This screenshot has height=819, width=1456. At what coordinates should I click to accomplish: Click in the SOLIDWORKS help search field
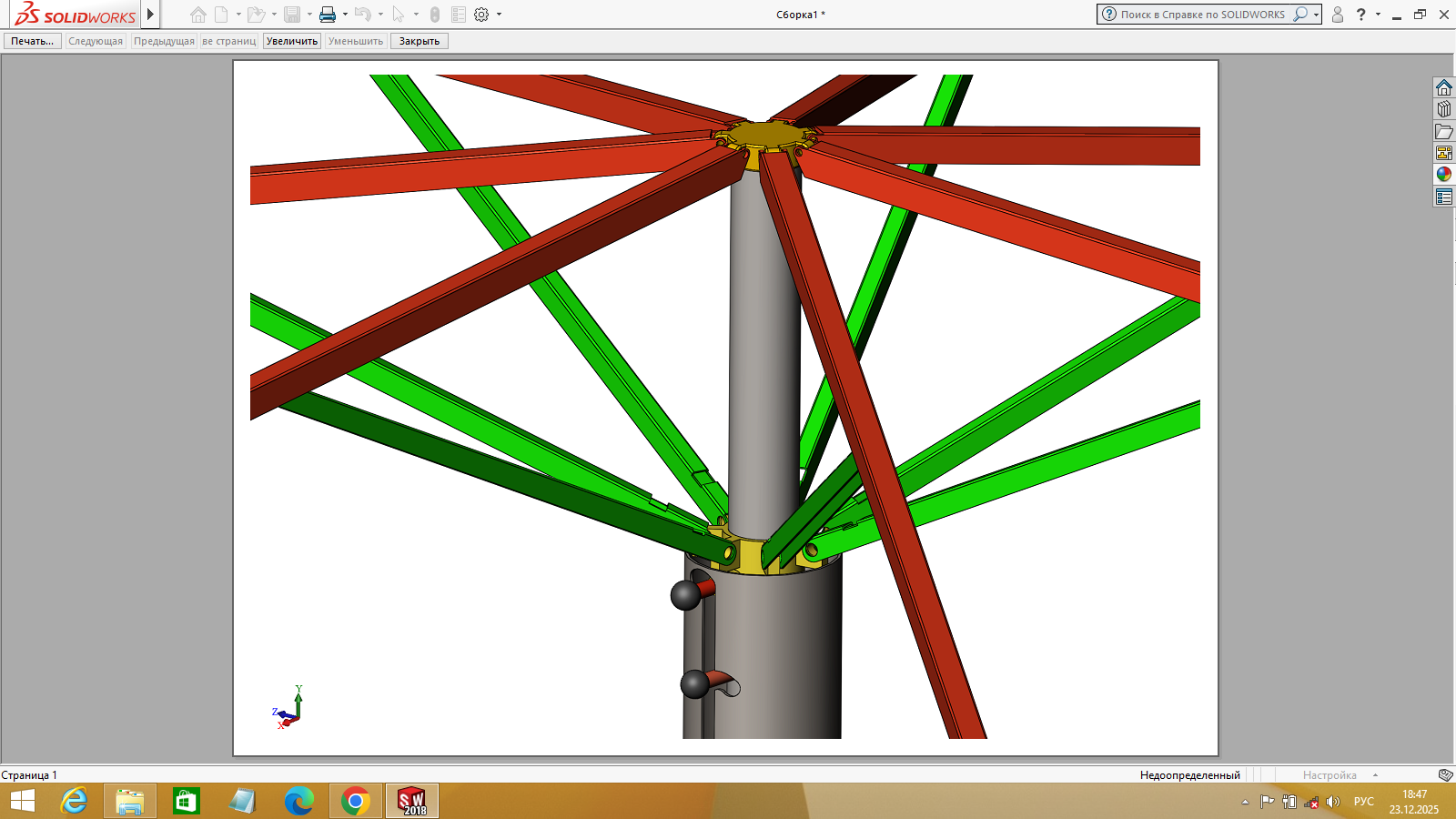tap(1201, 15)
